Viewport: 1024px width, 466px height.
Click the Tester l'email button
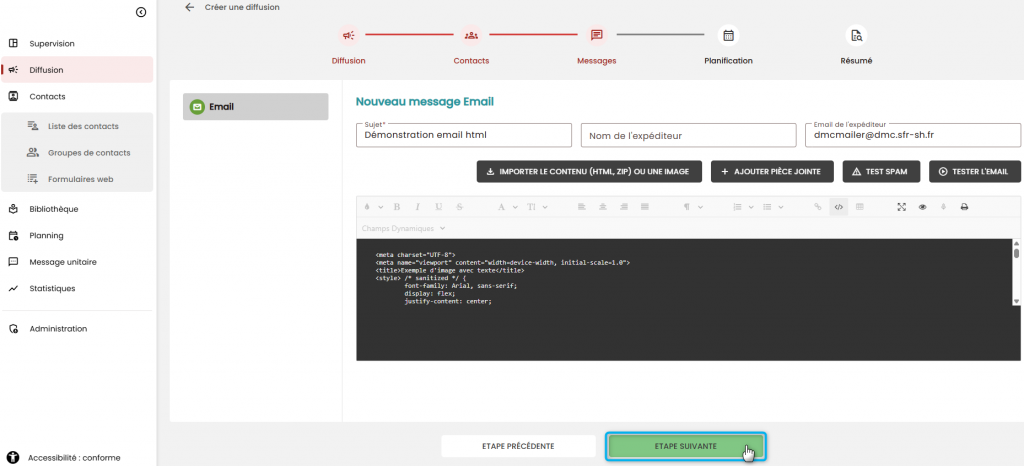[974, 172]
